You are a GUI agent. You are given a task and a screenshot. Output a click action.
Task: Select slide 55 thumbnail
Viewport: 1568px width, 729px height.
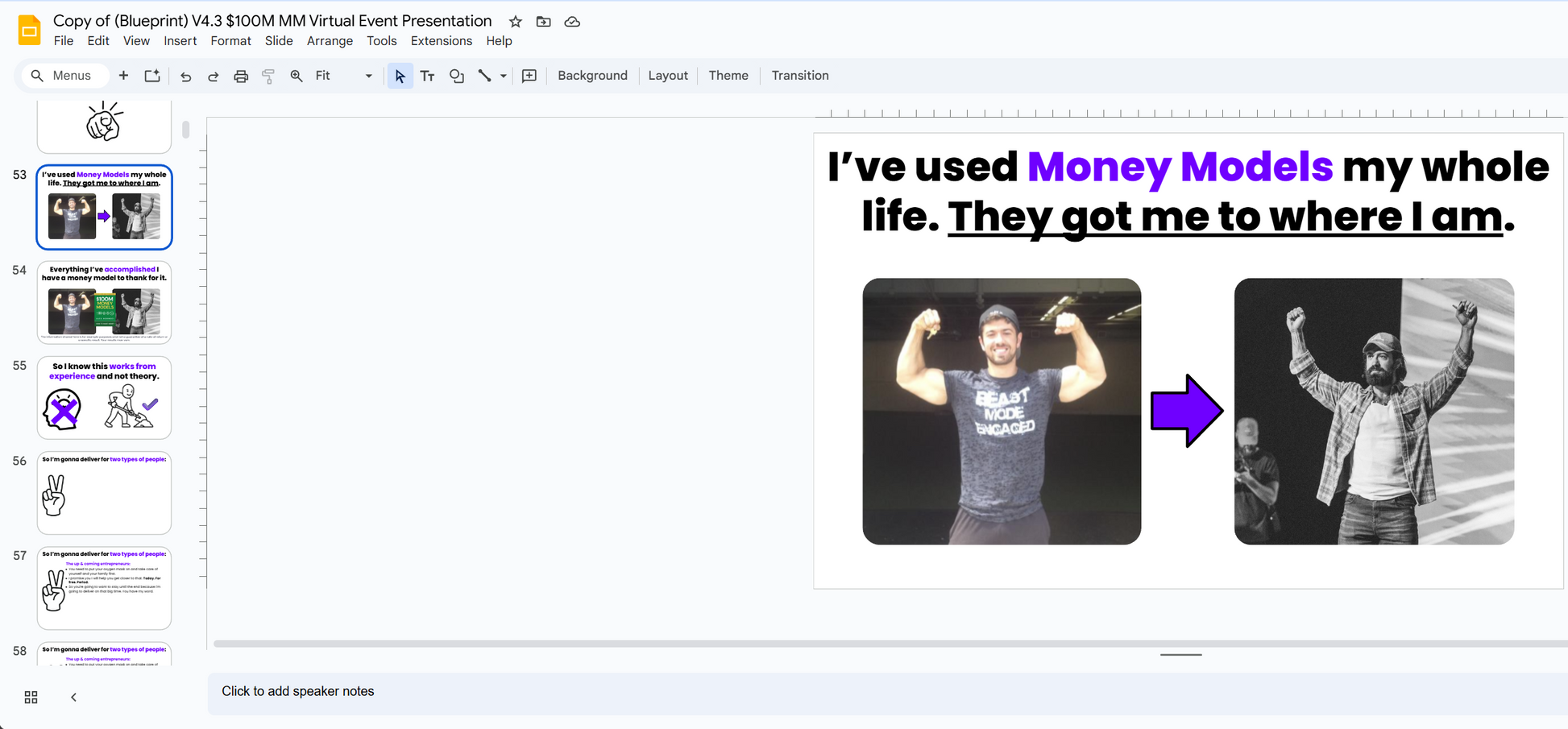point(104,397)
